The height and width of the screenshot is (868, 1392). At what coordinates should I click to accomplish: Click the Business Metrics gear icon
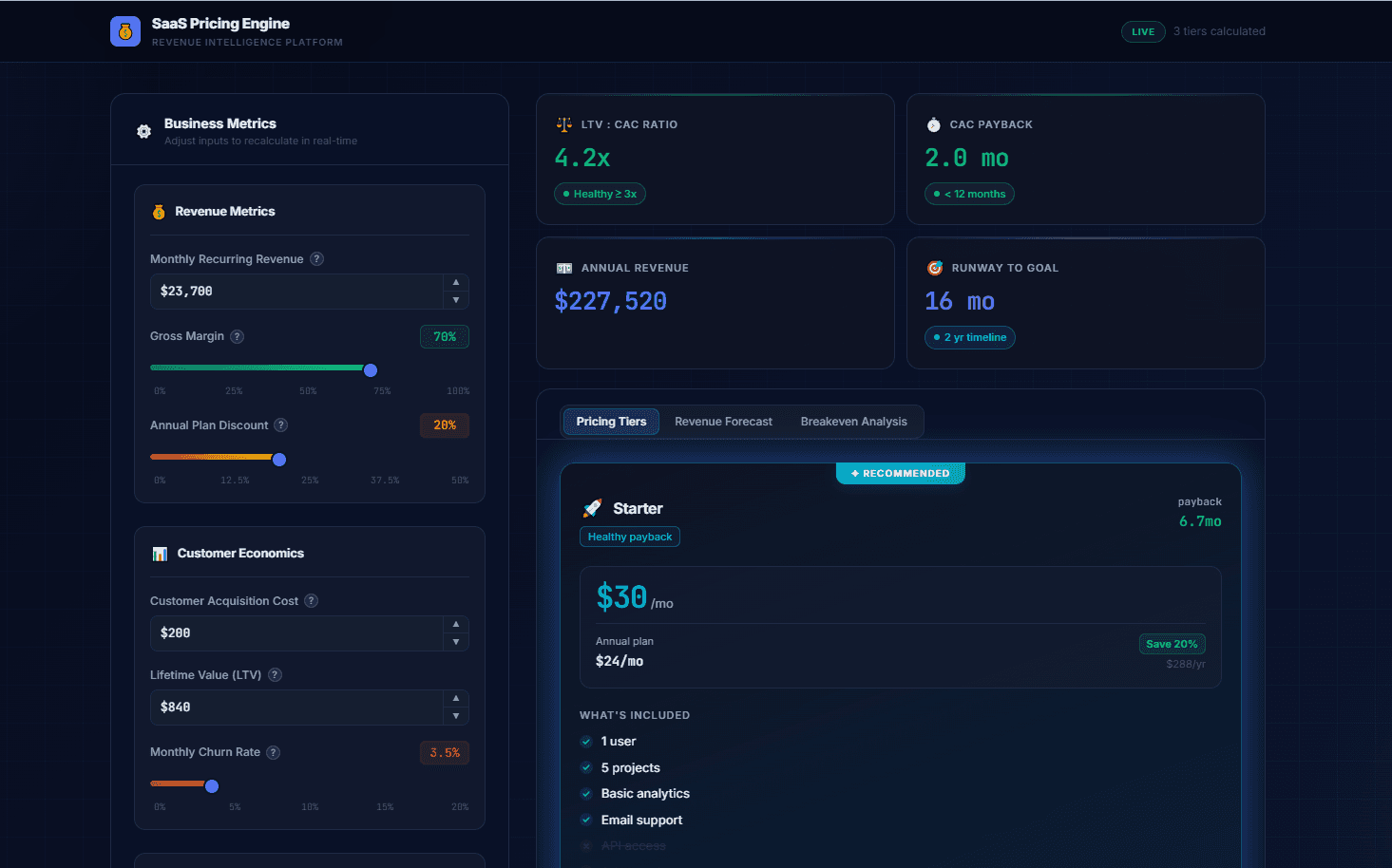pos(143,131)
